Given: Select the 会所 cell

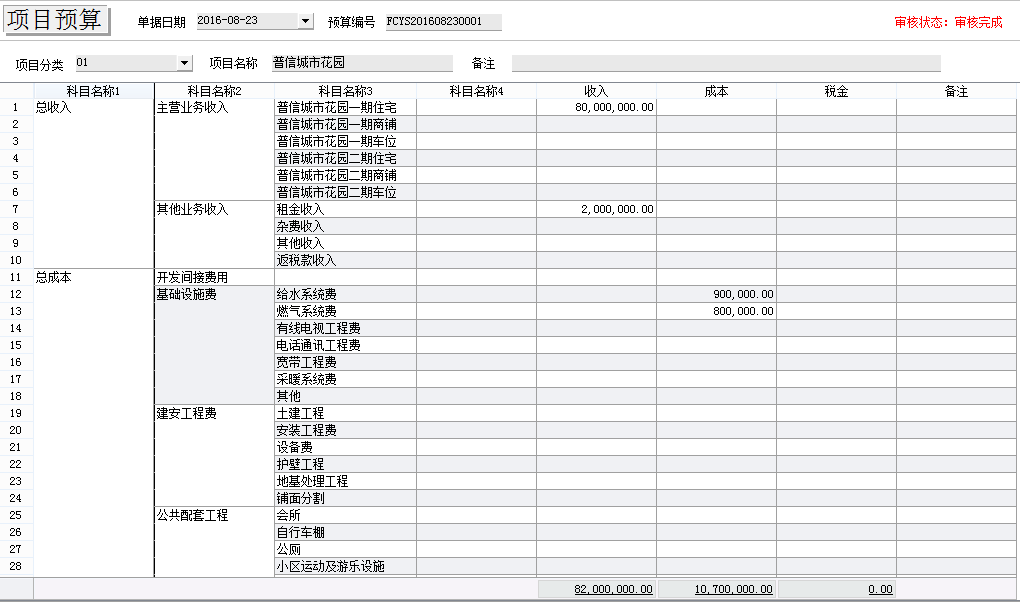Looking at the screenshot, I should [345, 515].
